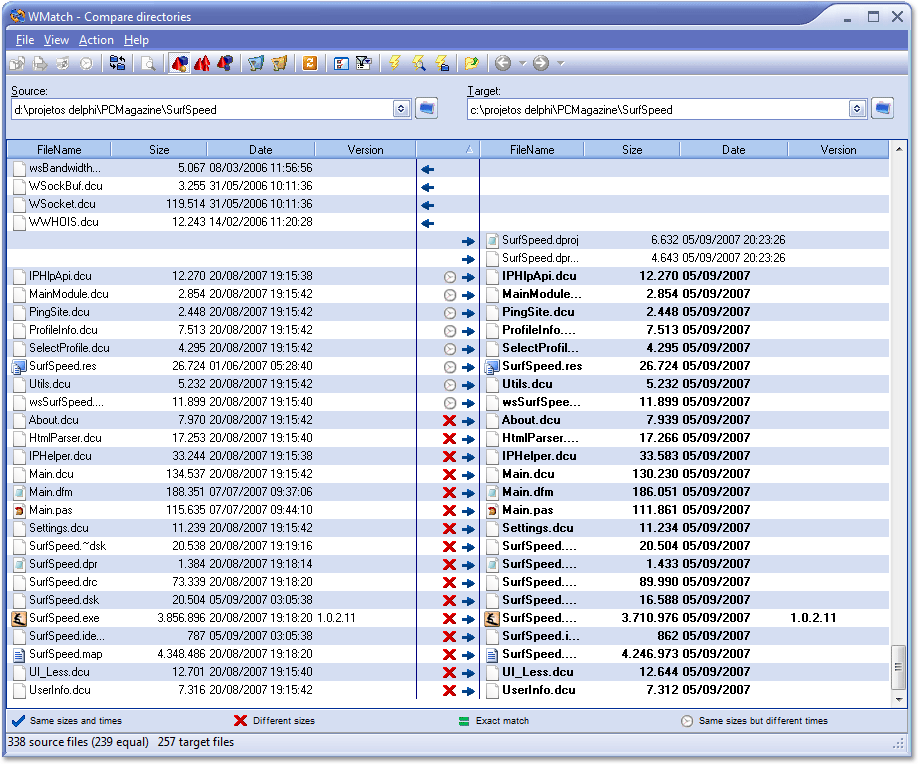Open the Action menu

coord(96,40)
